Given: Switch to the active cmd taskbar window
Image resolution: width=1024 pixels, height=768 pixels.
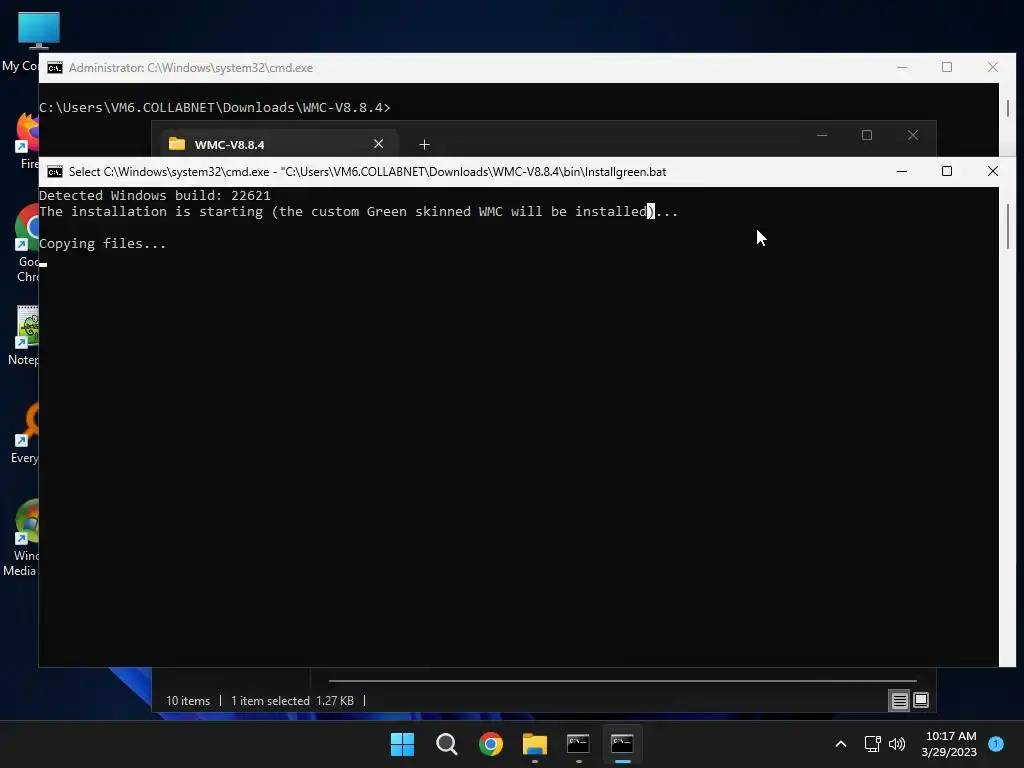Looking at the screenshot, I should point(622,744).
